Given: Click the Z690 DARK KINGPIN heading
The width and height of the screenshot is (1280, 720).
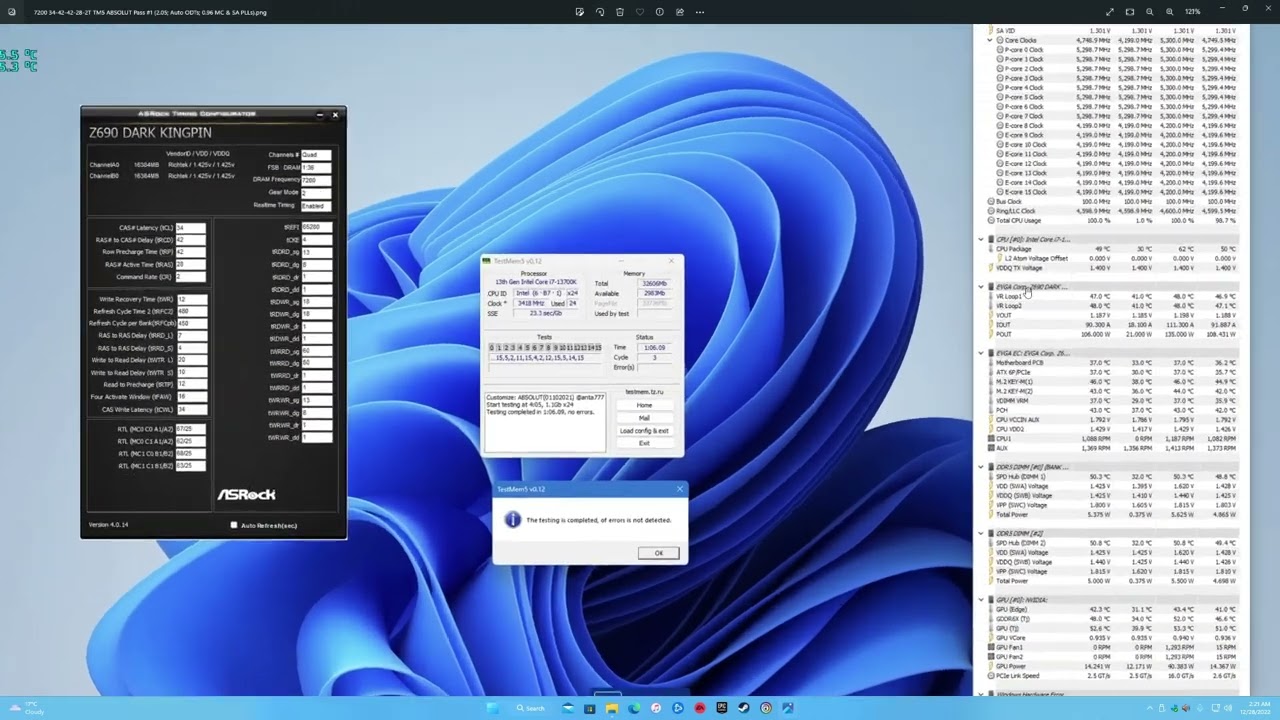Looking at the screenshot, I should (150, 133).
